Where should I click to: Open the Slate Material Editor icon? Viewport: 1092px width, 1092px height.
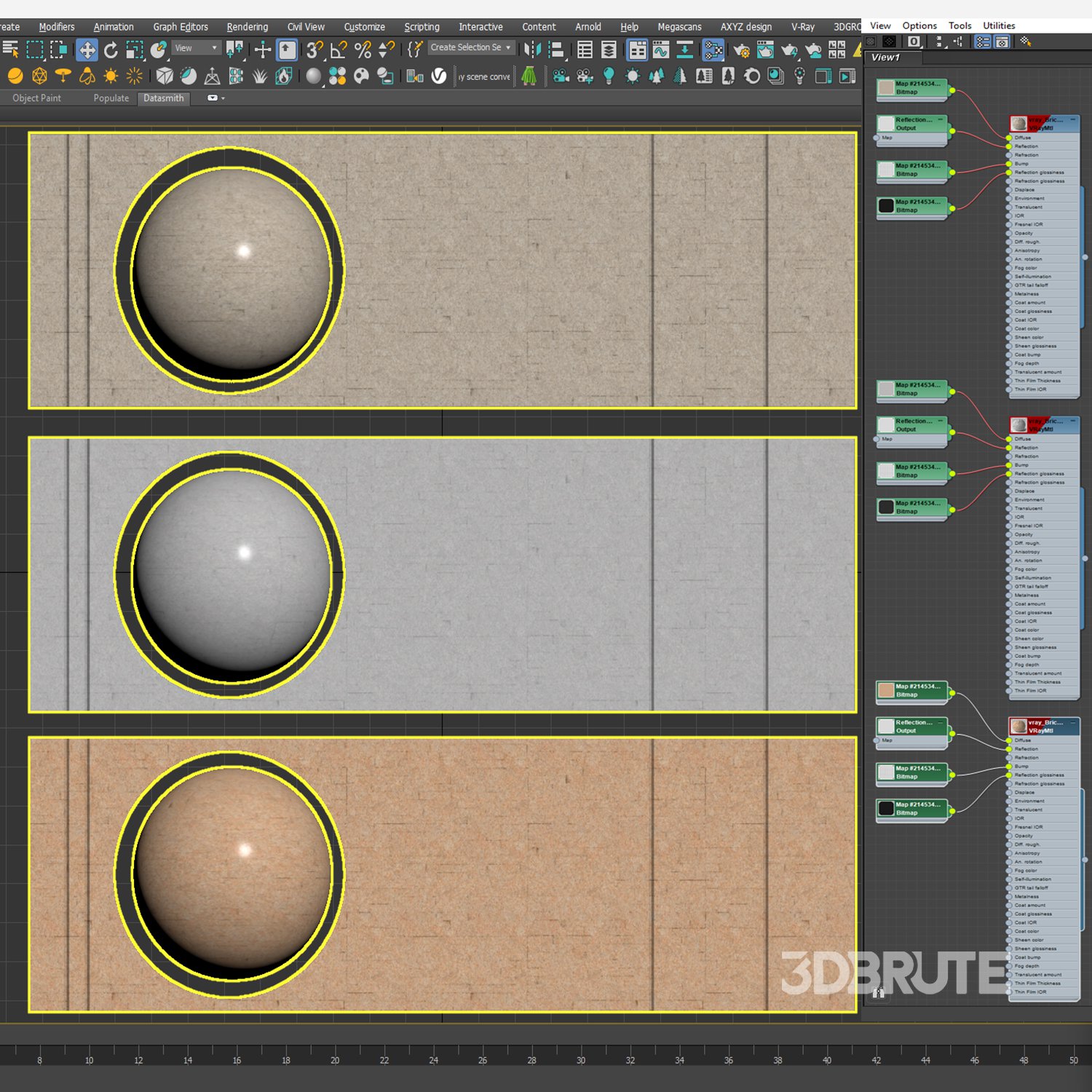tap(713, 50)
